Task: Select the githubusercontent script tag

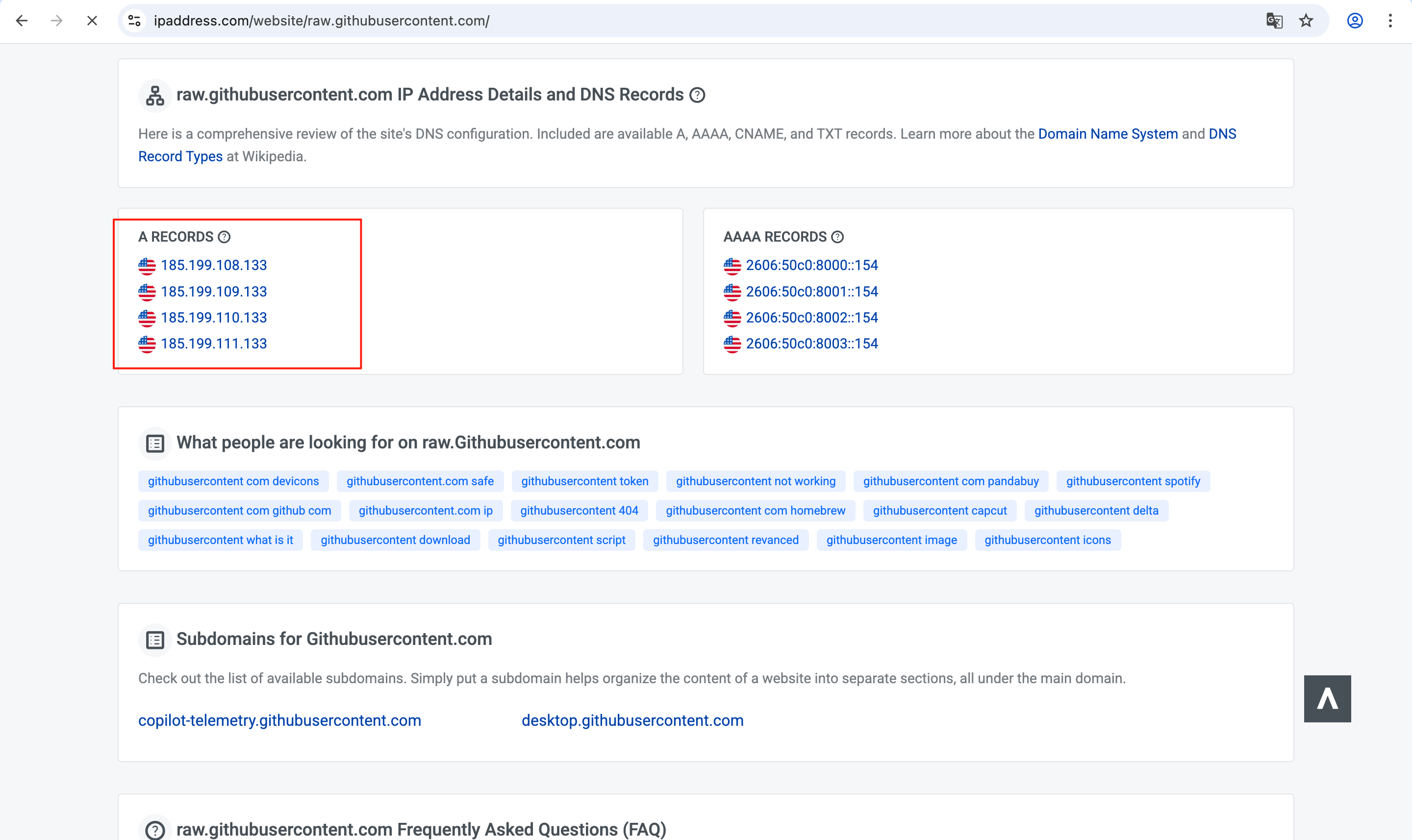Action: [x=561, y=540]
